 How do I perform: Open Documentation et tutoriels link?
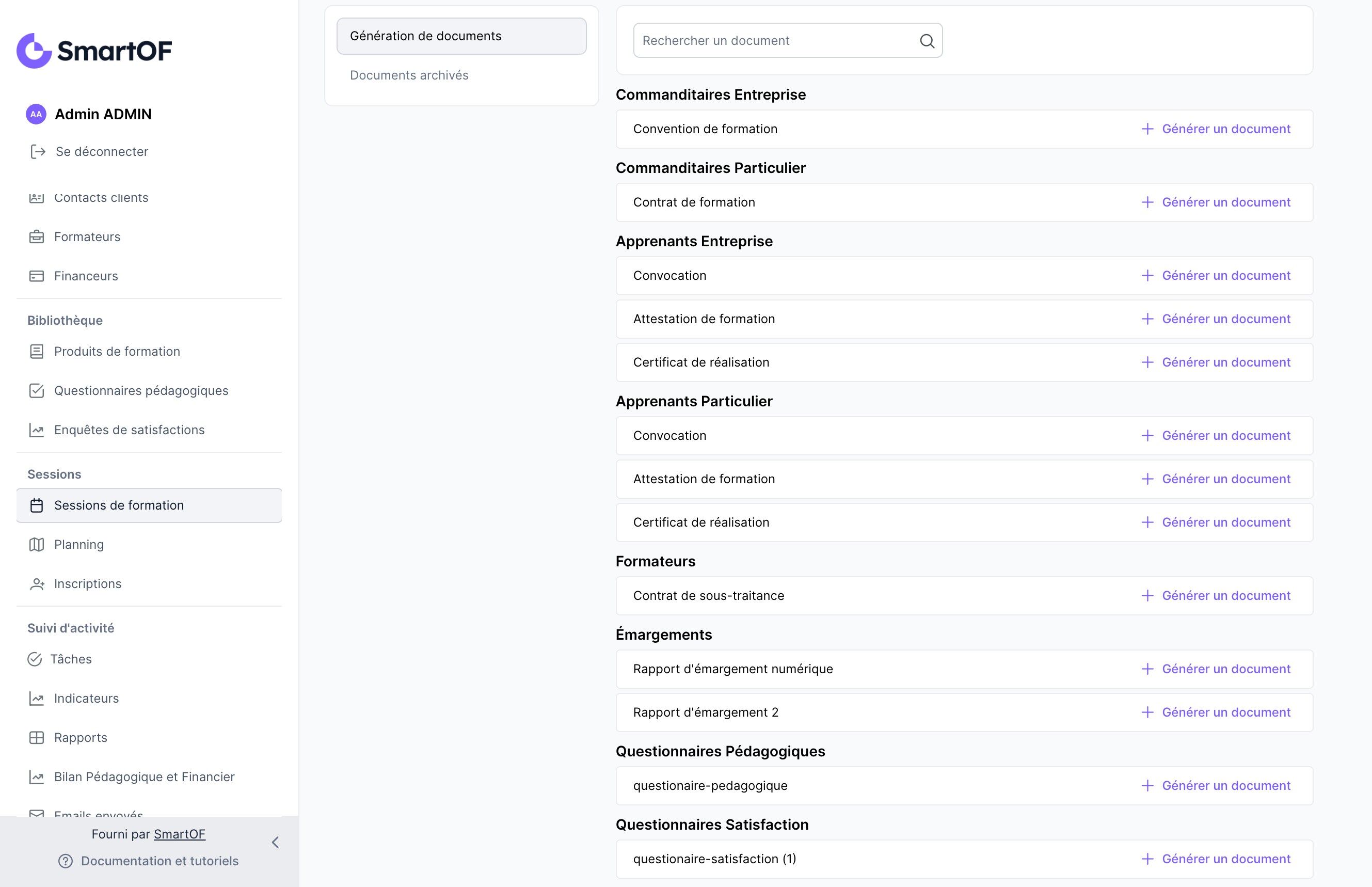pyautogui.click(x=159, y=861)
